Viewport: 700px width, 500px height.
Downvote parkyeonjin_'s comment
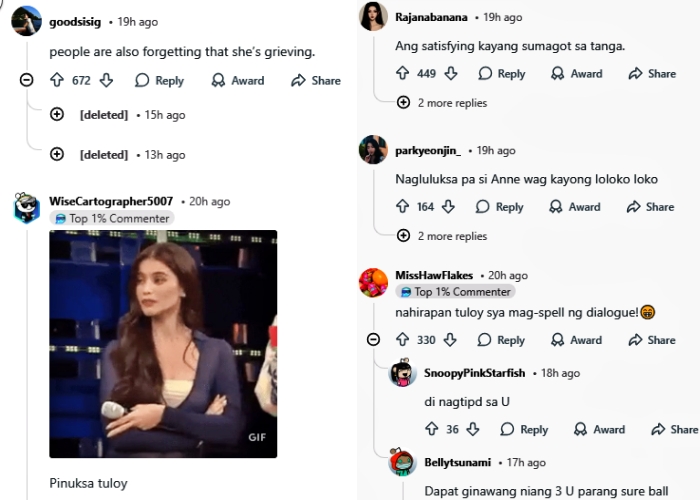[x=448, y=207]
